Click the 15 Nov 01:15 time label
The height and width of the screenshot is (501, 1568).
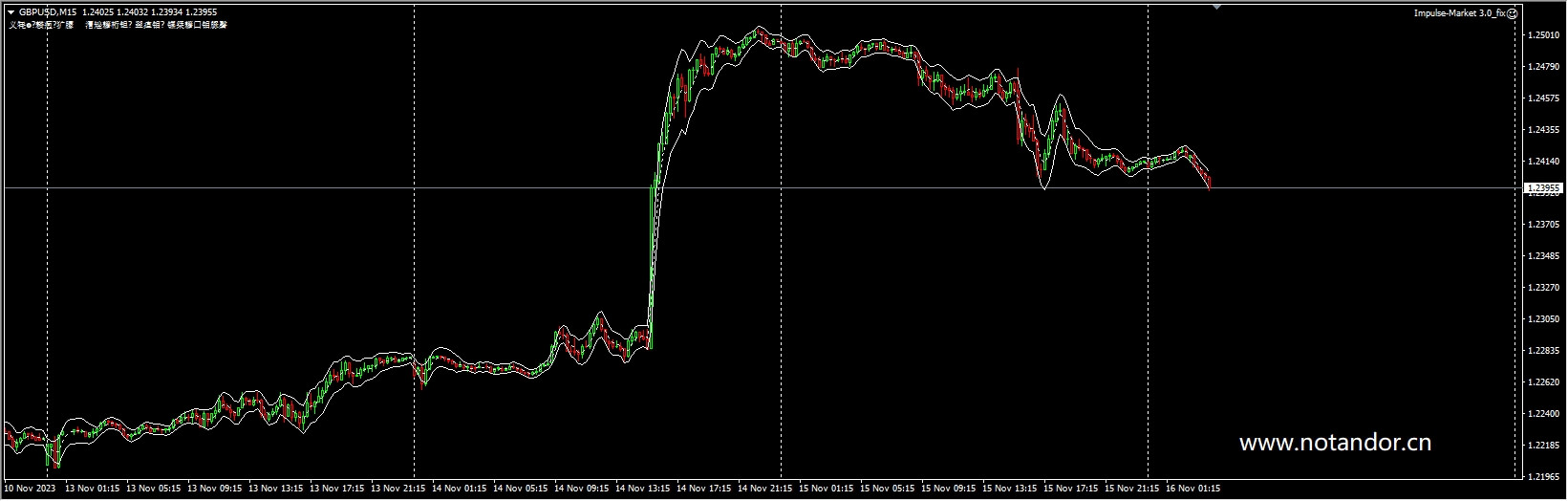coord(826,489)
